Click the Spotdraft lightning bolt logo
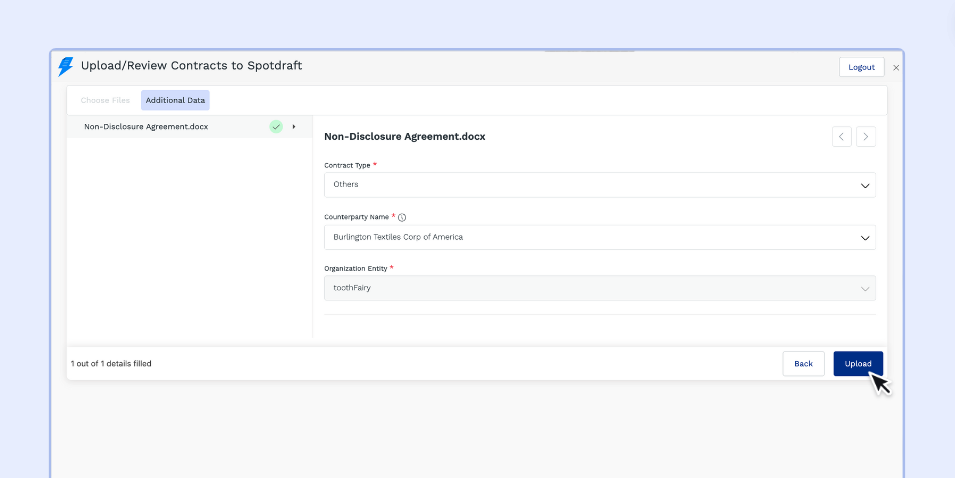Viewport: 955px width, 478px height. point(66,66)
